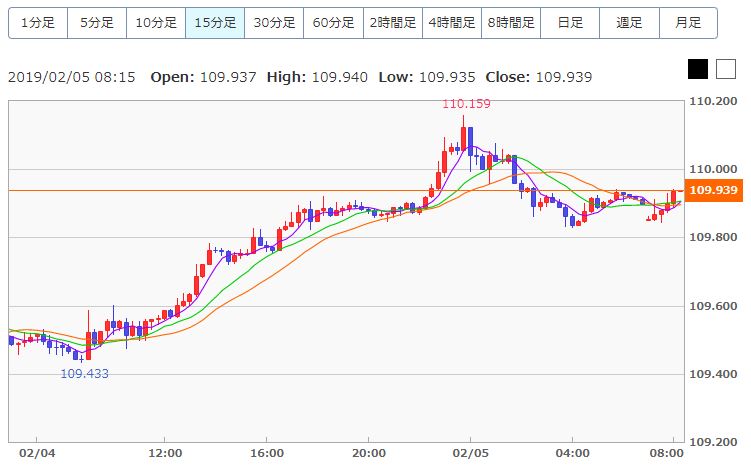Click the 20:00 time axis label

coord(369,453)
